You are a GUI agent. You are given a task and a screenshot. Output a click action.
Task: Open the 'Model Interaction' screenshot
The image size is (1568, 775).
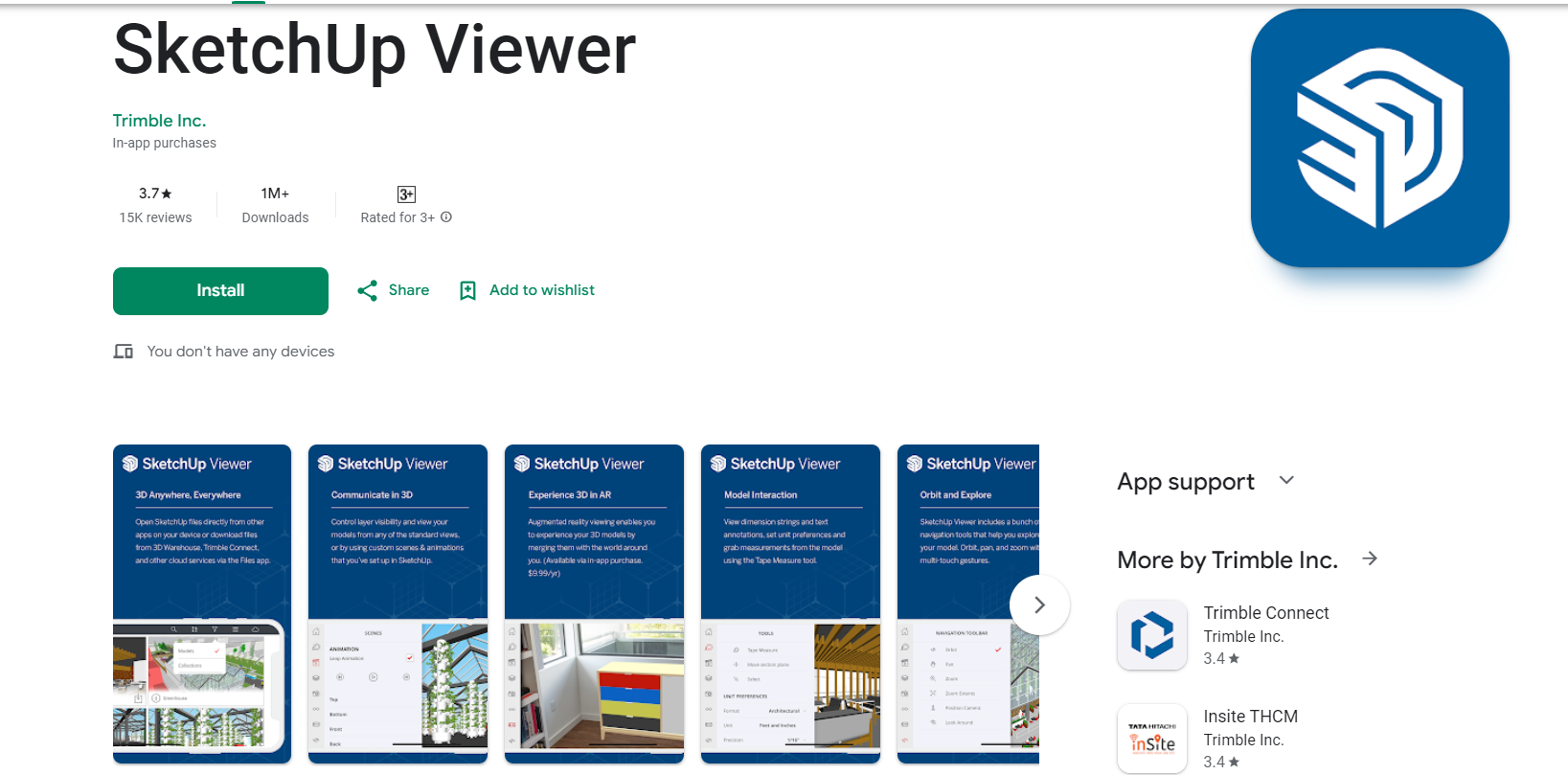[790, 604]
